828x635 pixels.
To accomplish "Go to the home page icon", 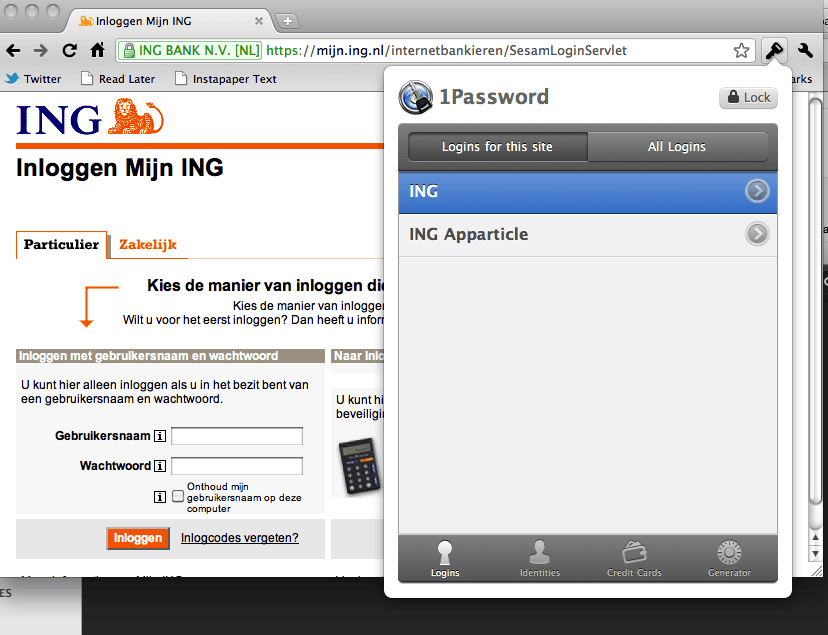I will click(x=98, y=50).
